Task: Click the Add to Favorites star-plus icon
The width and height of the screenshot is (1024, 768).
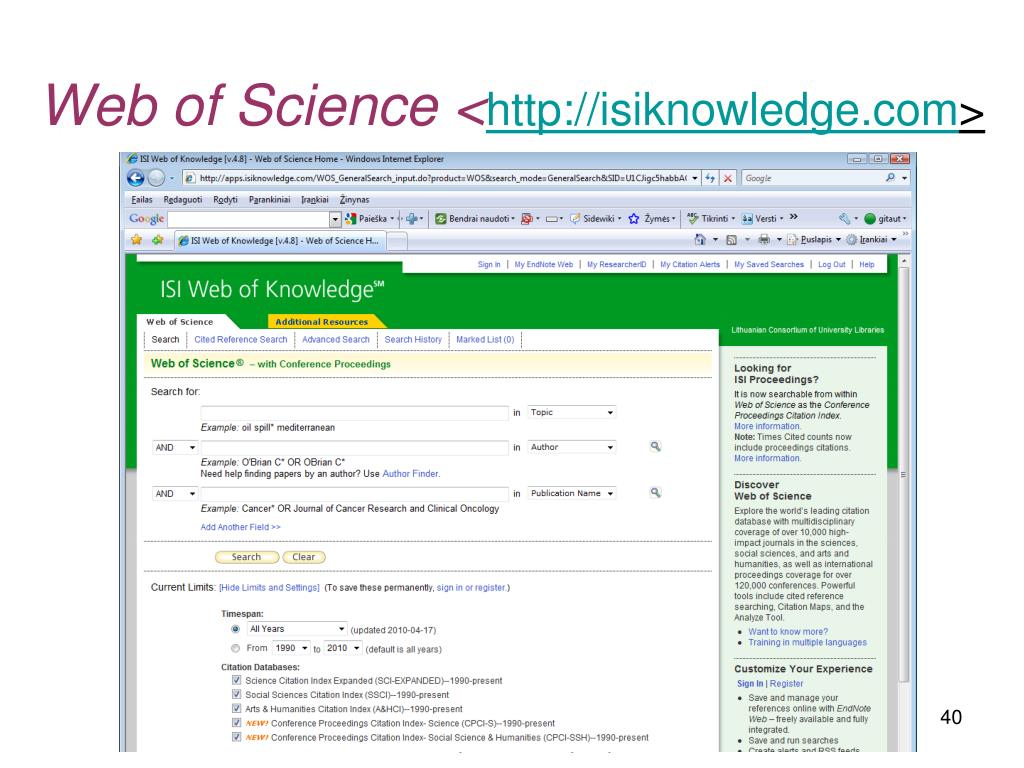Action: point(157,240)
